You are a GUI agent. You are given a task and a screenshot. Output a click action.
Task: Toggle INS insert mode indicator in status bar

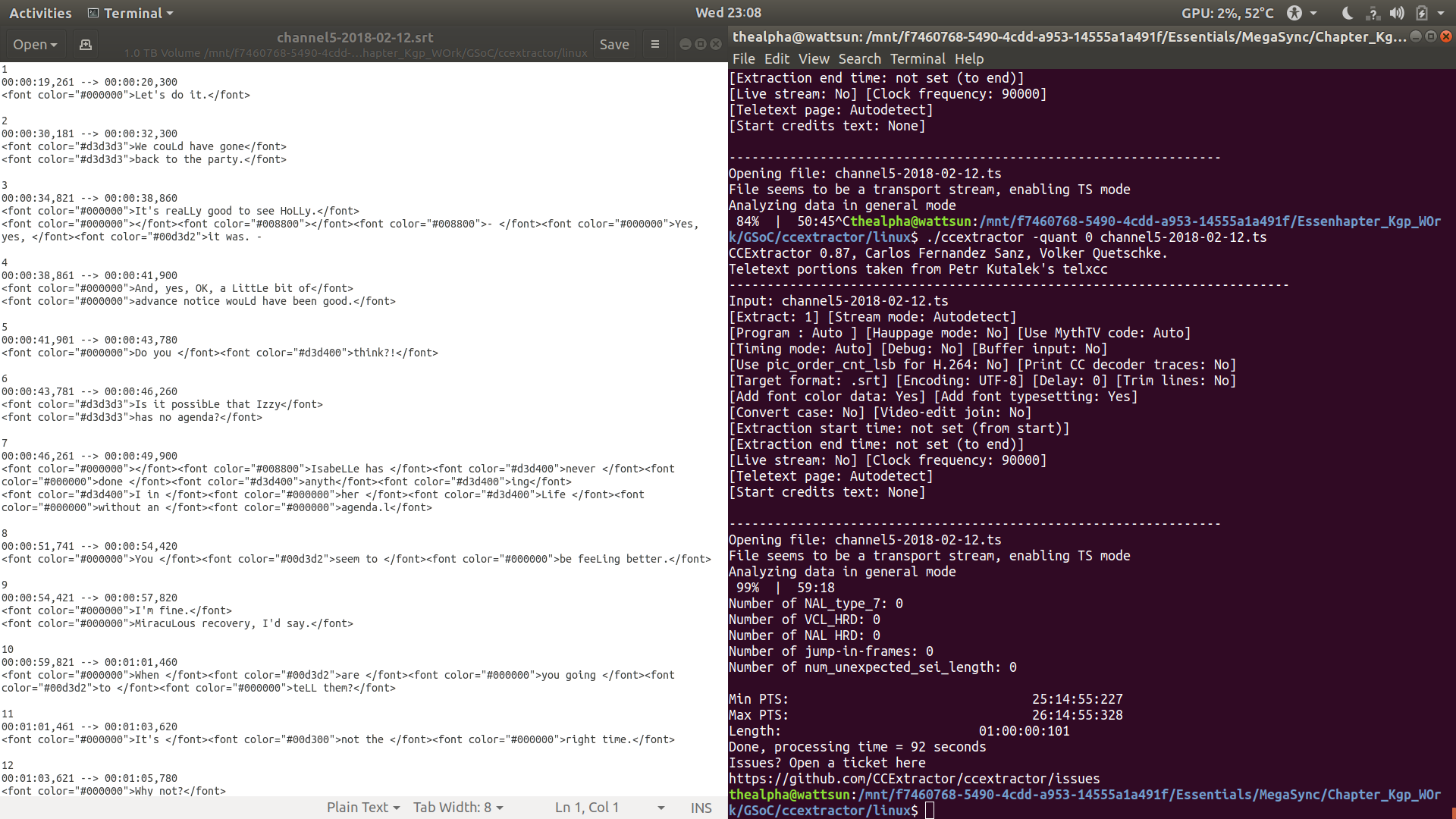(x=701, y=808)
